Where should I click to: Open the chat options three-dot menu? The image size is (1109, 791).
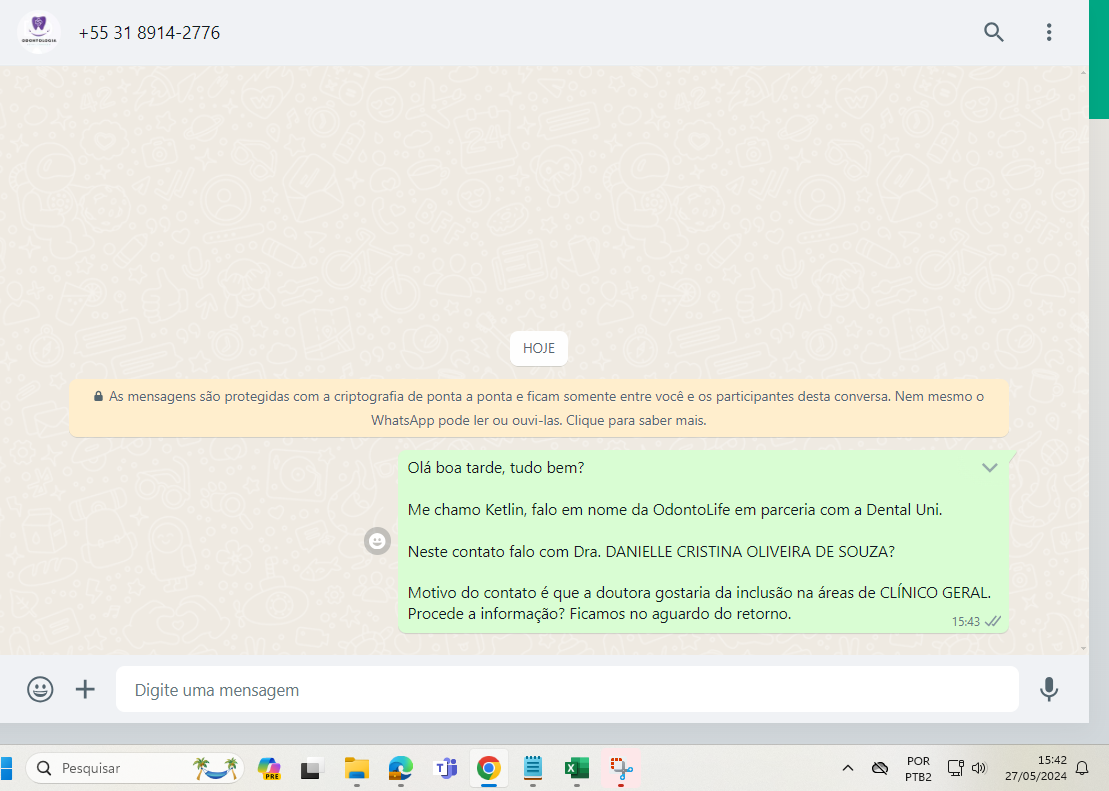pyautogui.click(x=1049, y=32)
